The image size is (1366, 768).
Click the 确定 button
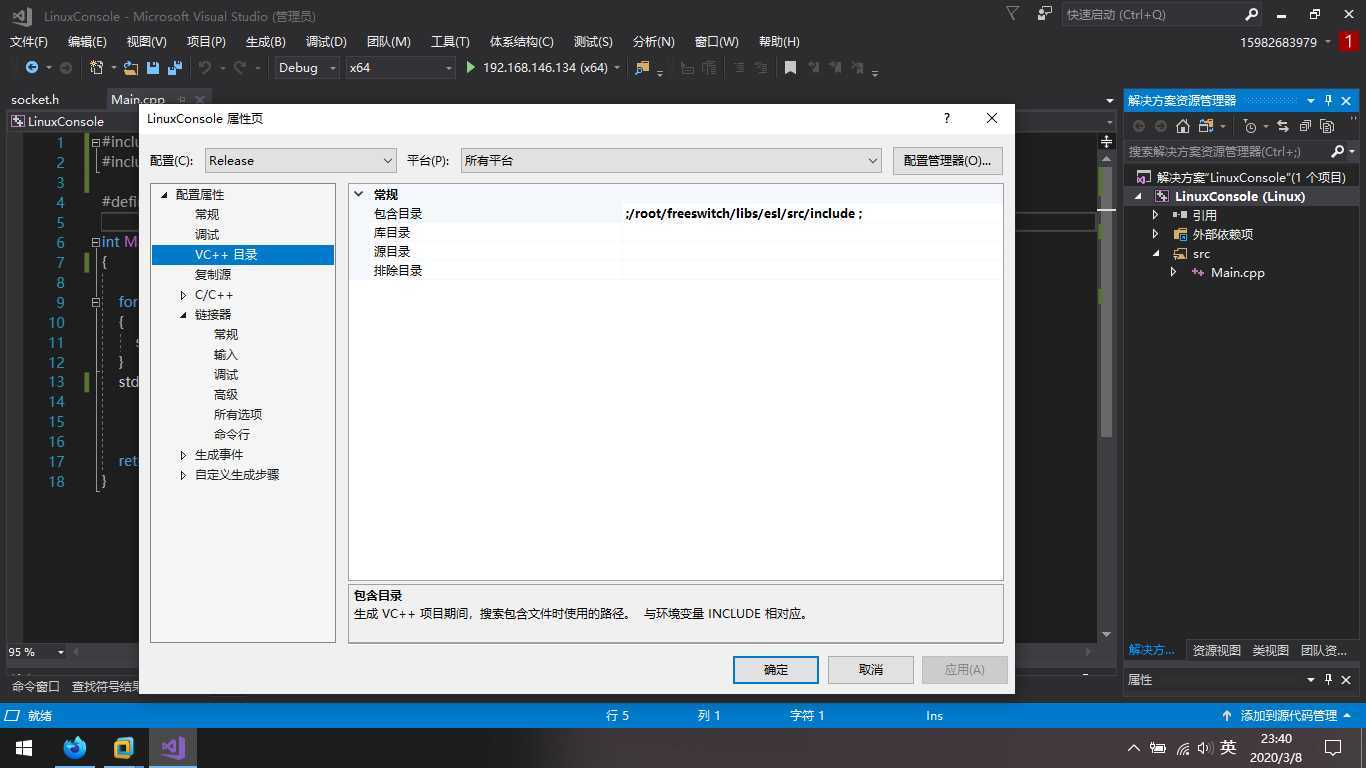click(x=776, y=669)
